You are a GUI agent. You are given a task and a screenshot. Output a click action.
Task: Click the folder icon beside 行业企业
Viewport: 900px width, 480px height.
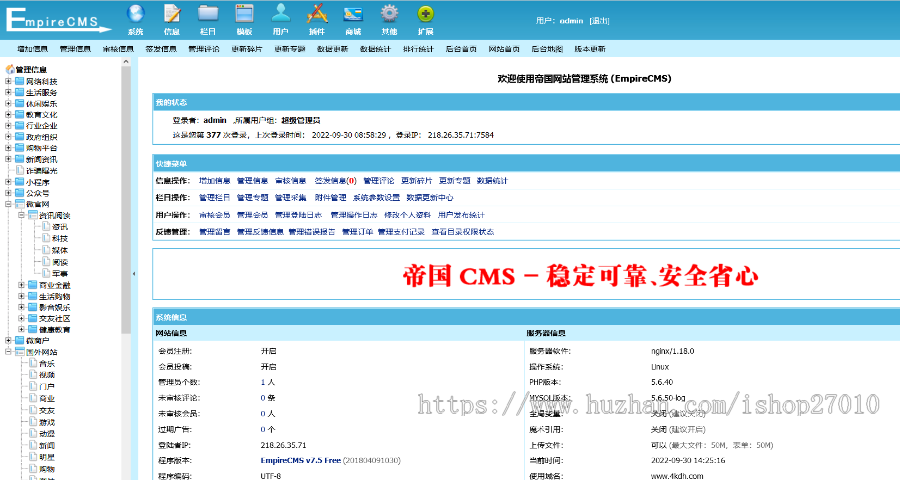pyautogui.click(x=20, y=126)
